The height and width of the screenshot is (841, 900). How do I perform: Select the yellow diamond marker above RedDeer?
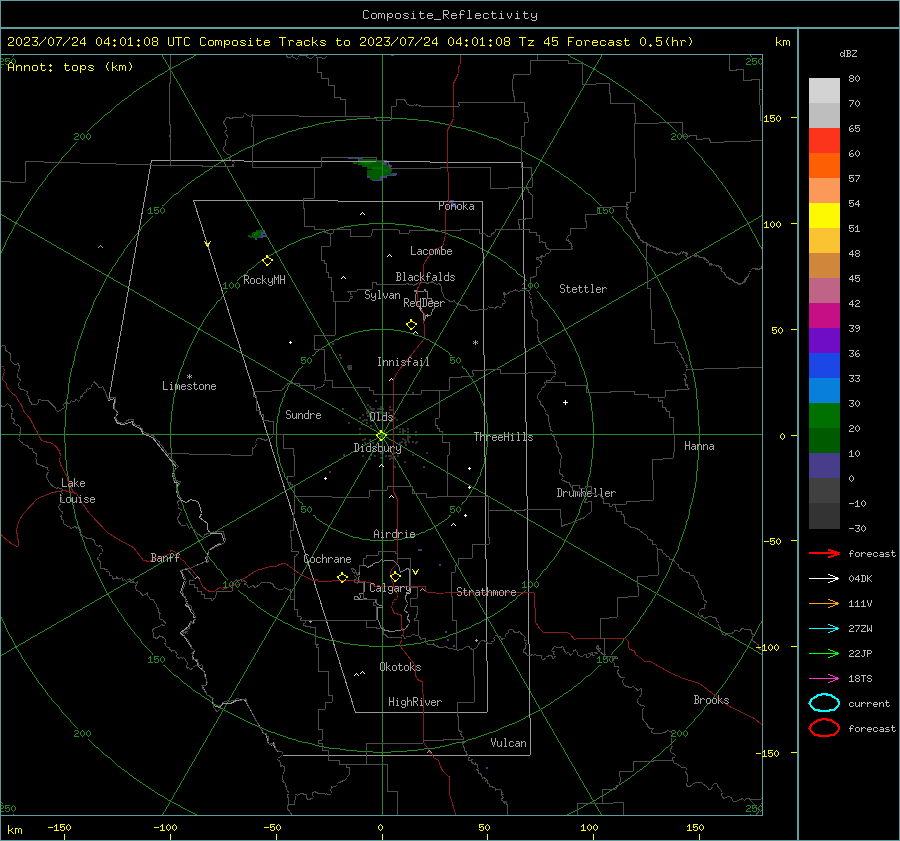(x=411, y=325)
